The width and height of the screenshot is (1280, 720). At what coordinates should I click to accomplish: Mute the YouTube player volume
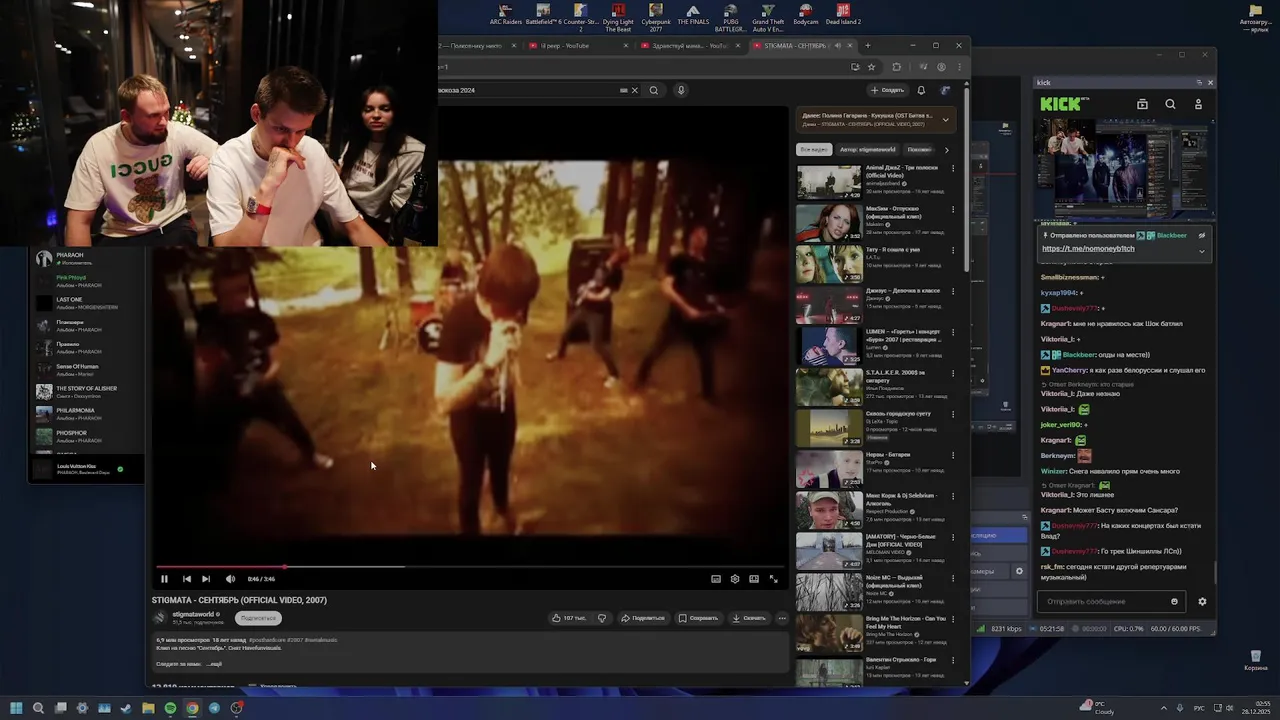[x=230, y=579]
